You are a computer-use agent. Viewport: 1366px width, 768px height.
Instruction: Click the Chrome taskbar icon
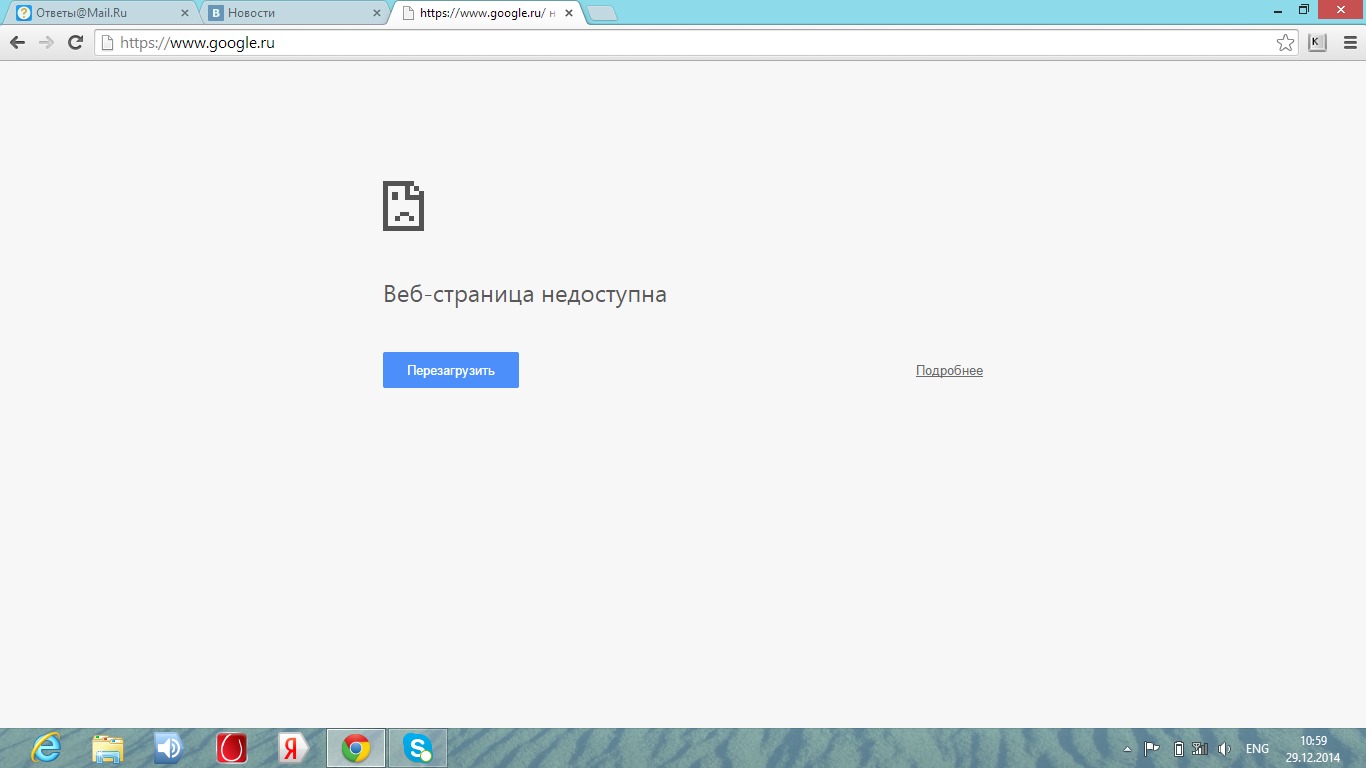tap(356, 748)
